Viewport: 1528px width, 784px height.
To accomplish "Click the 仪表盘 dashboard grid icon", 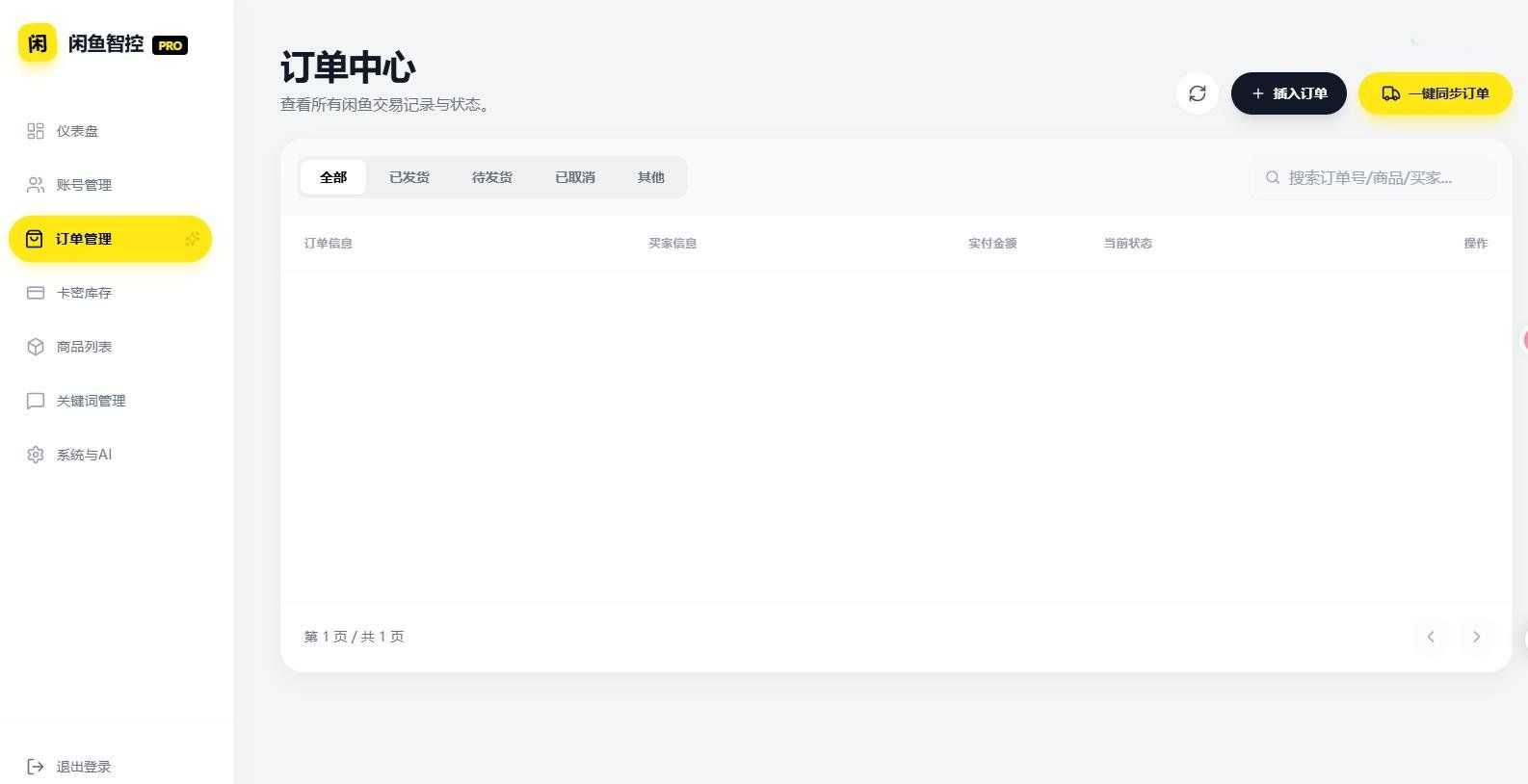I will point(36,131).
